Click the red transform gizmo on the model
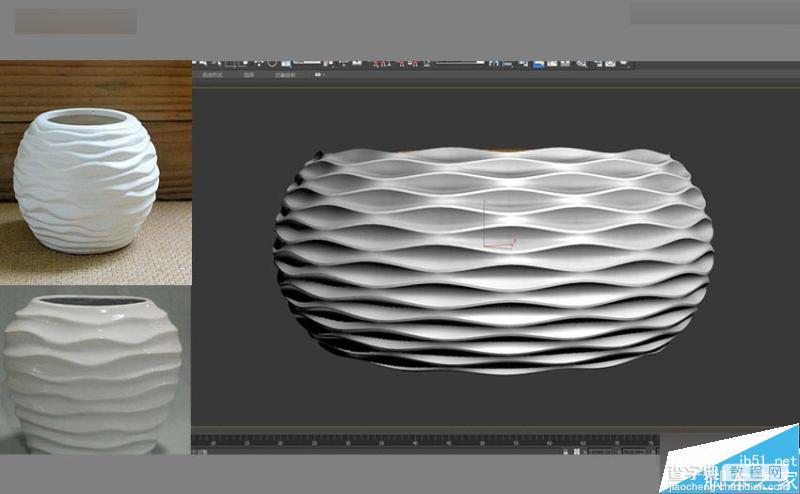 (x=499, y=243)
